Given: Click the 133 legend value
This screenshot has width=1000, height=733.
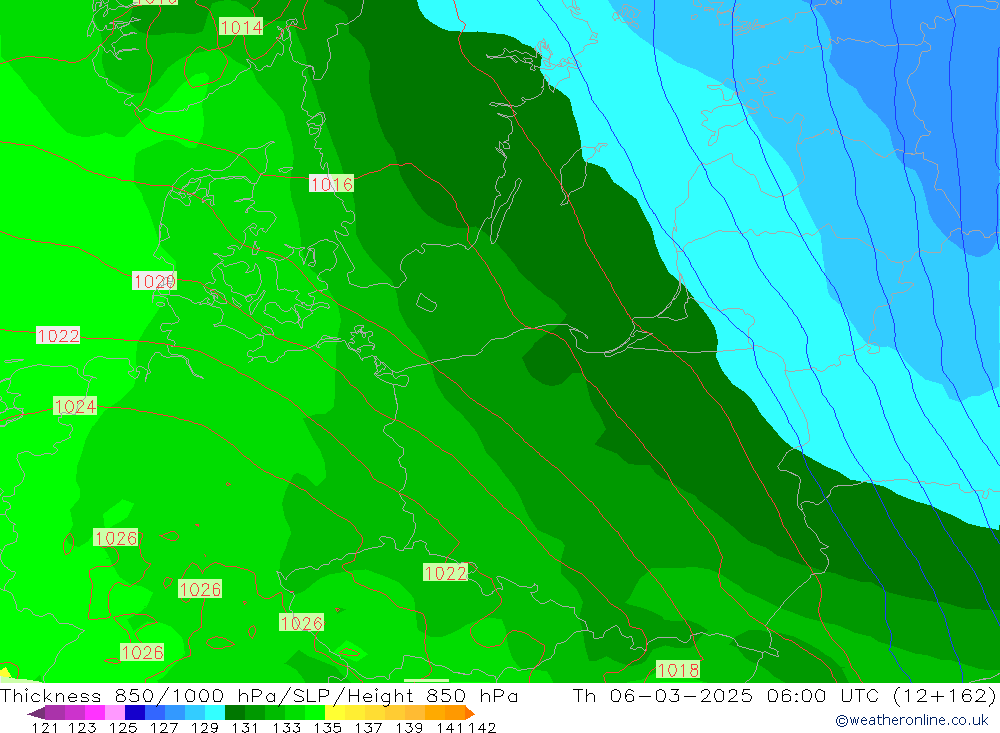Looking at the screenshot, I should [x=286, y=727].
